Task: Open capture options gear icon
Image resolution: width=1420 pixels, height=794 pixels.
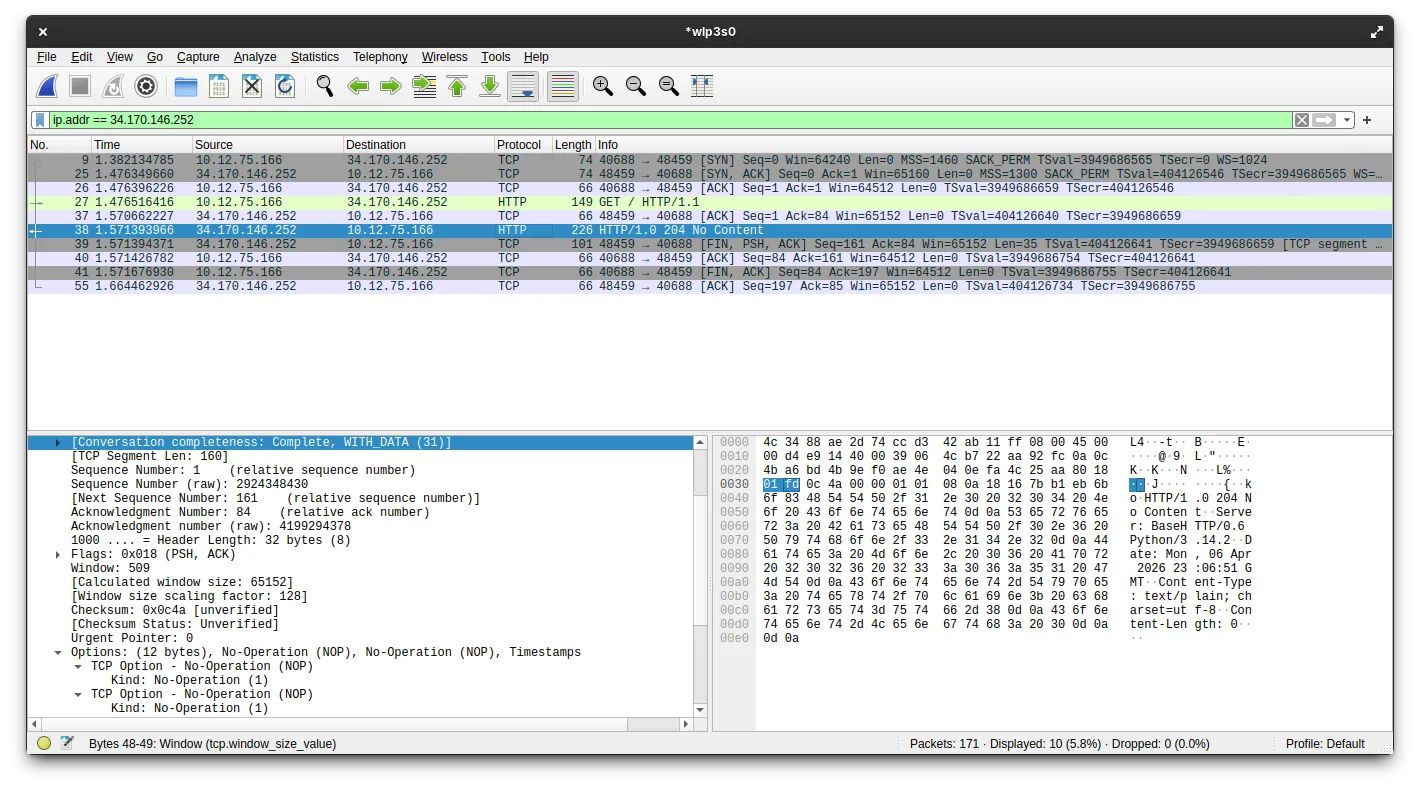Action: click(x=146, y=86)
